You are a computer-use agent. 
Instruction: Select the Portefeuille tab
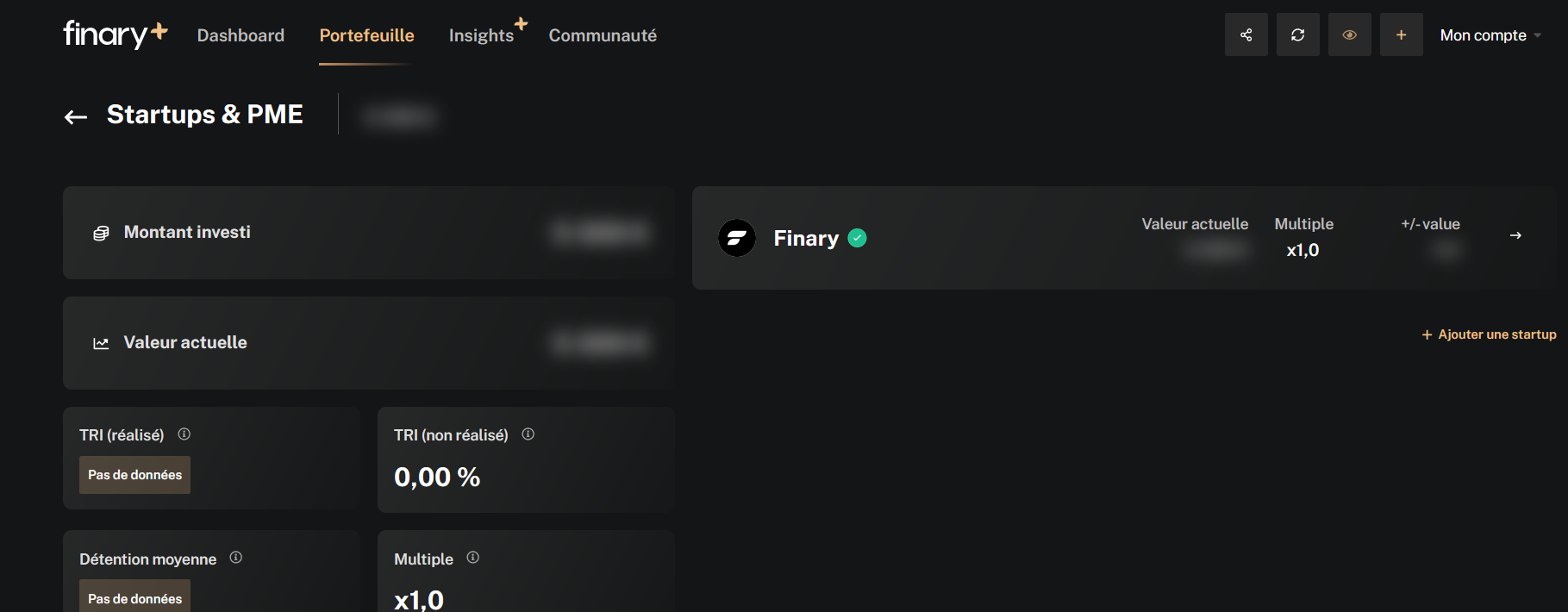coord(366,35)
